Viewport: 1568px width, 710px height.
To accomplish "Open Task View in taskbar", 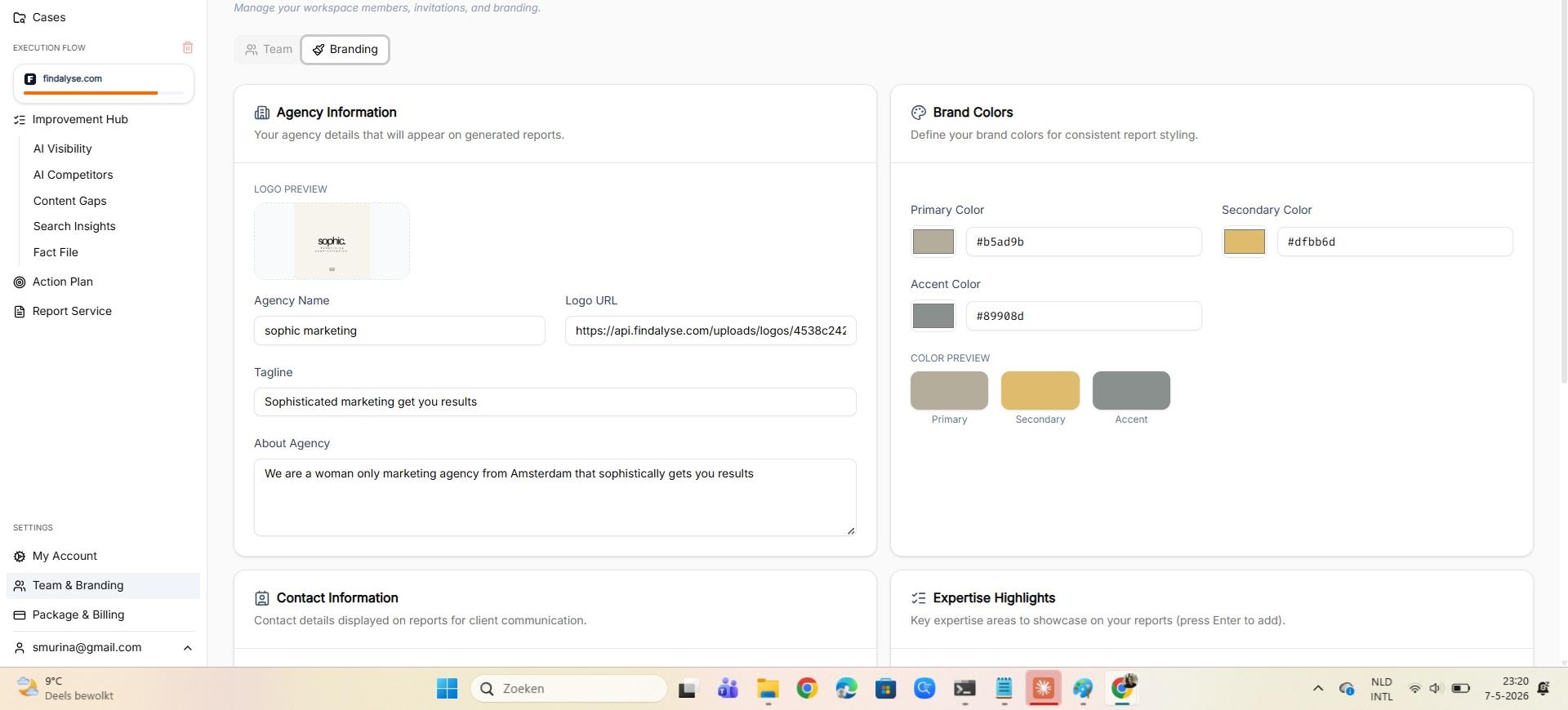I will [688, 689].
